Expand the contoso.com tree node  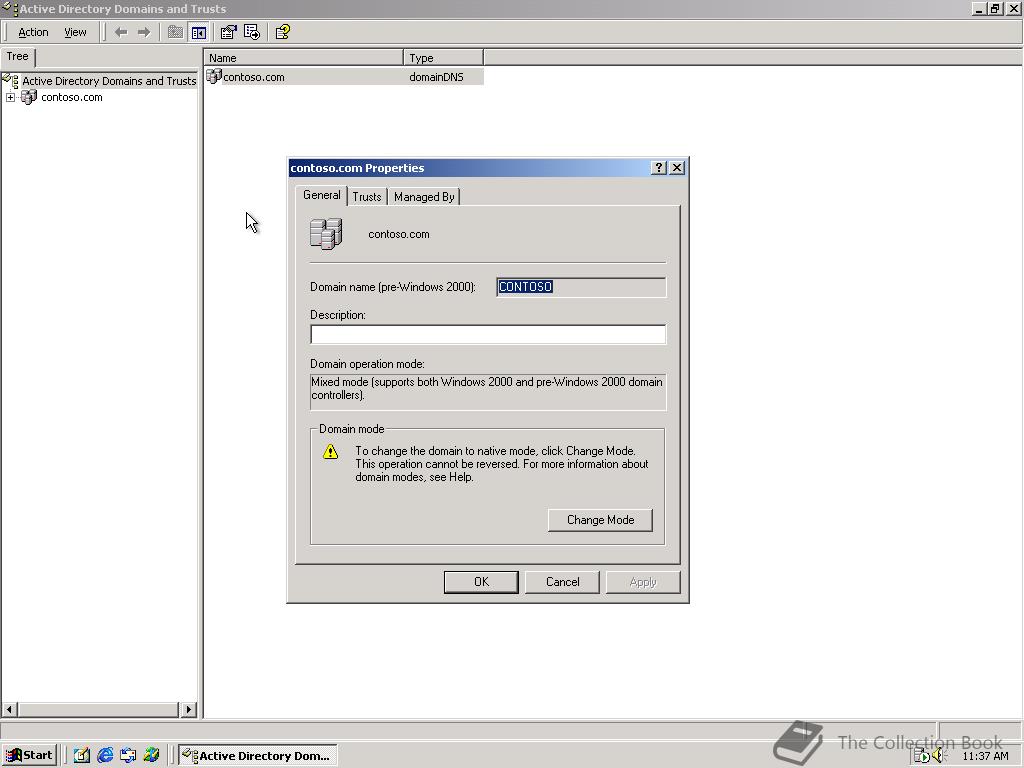point(10,97)
